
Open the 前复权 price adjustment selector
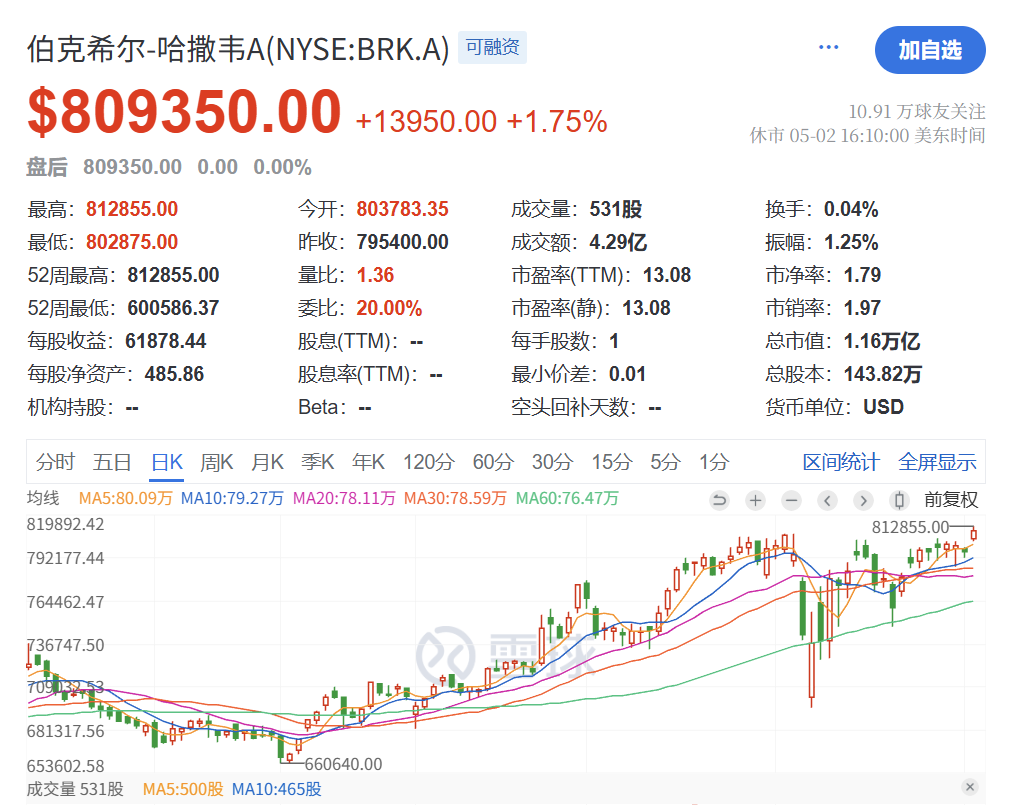pyautogui.click(x=950, y=499)
